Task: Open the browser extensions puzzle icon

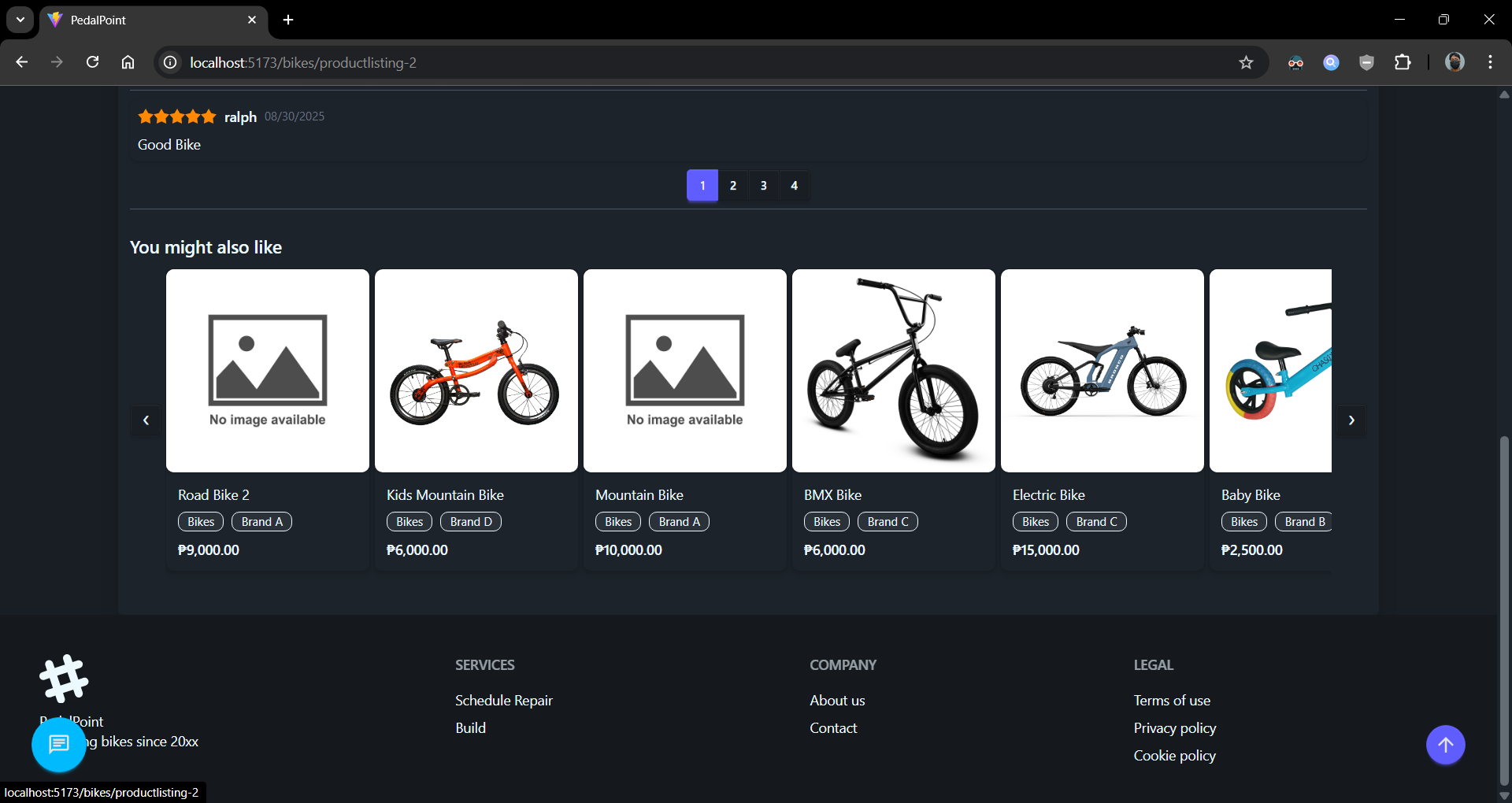Action: click(x=1403, y=63)
